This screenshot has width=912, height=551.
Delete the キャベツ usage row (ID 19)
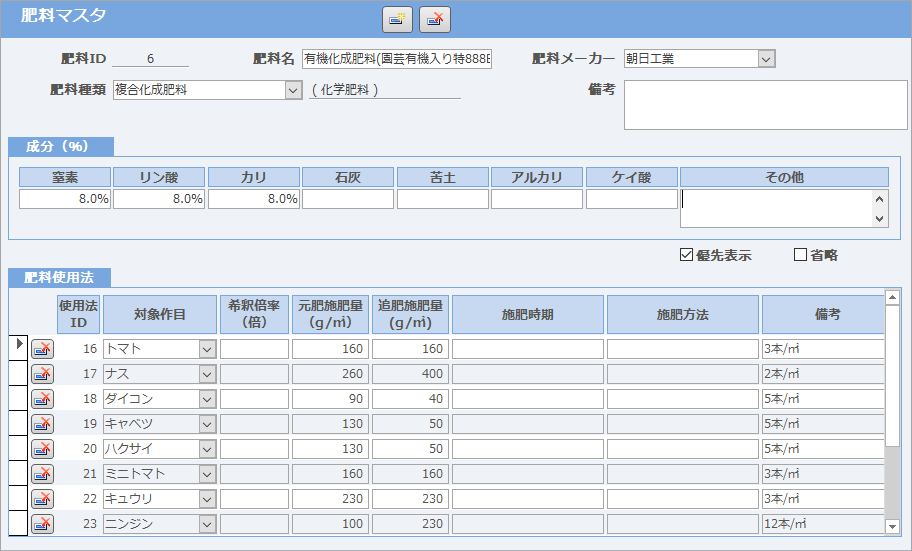point(42,424)
